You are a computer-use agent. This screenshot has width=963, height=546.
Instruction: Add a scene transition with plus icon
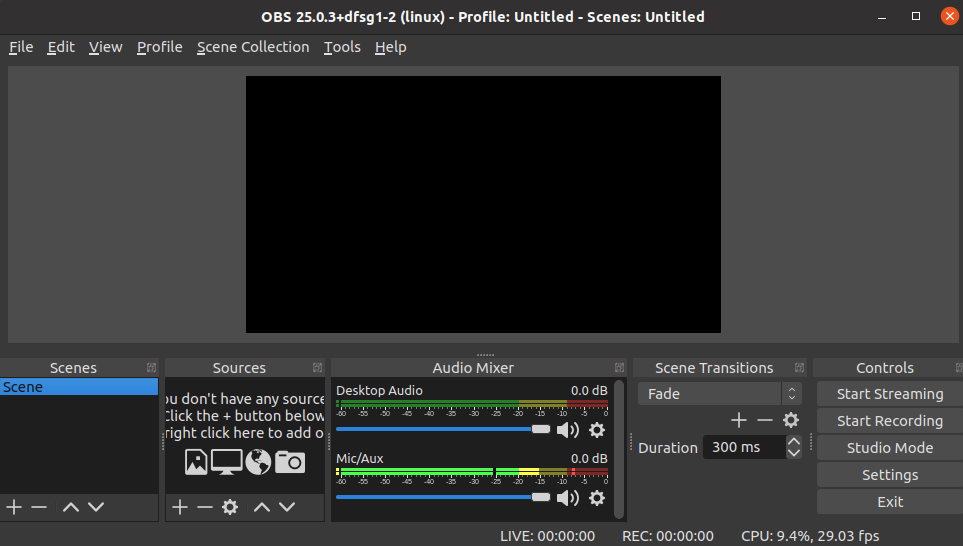click(x=739, y=420)
